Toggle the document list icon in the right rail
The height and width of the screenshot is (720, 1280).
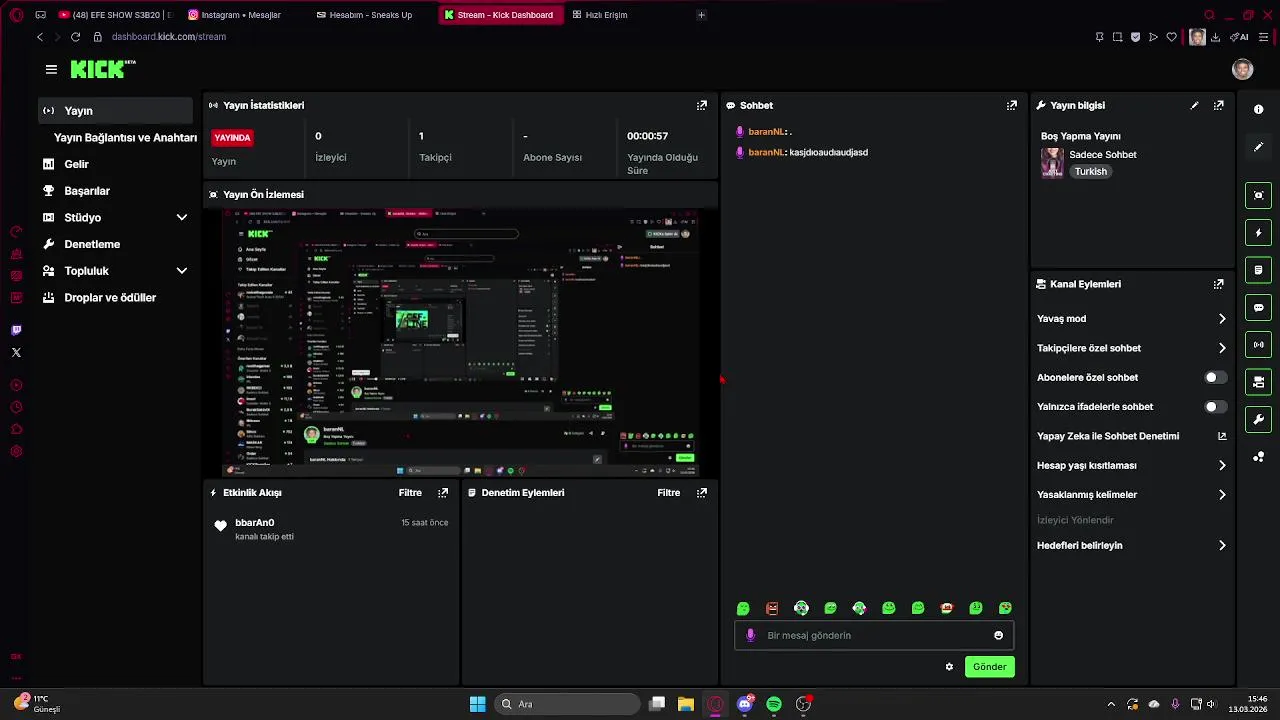coord(1259,270)
